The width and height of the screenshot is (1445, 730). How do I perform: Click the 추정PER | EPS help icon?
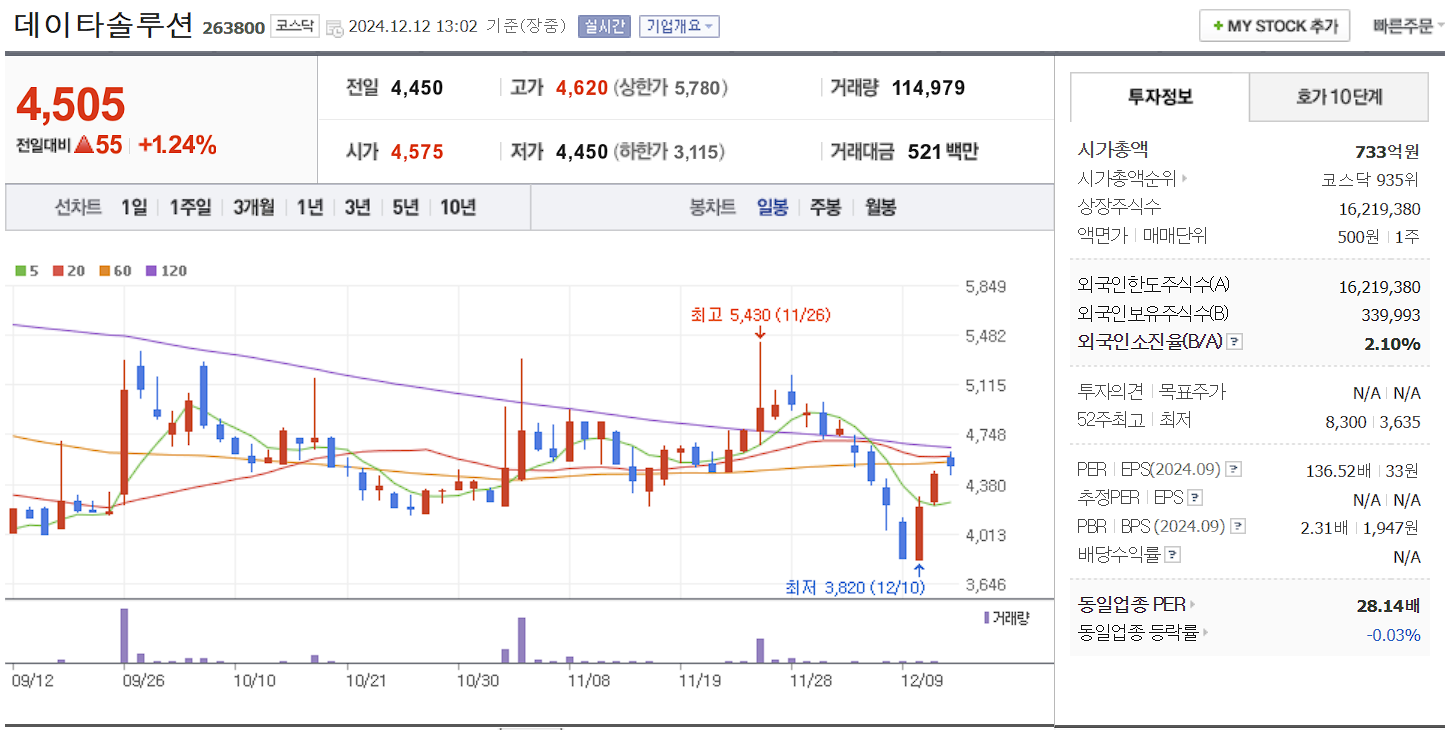coord(1197,497)
